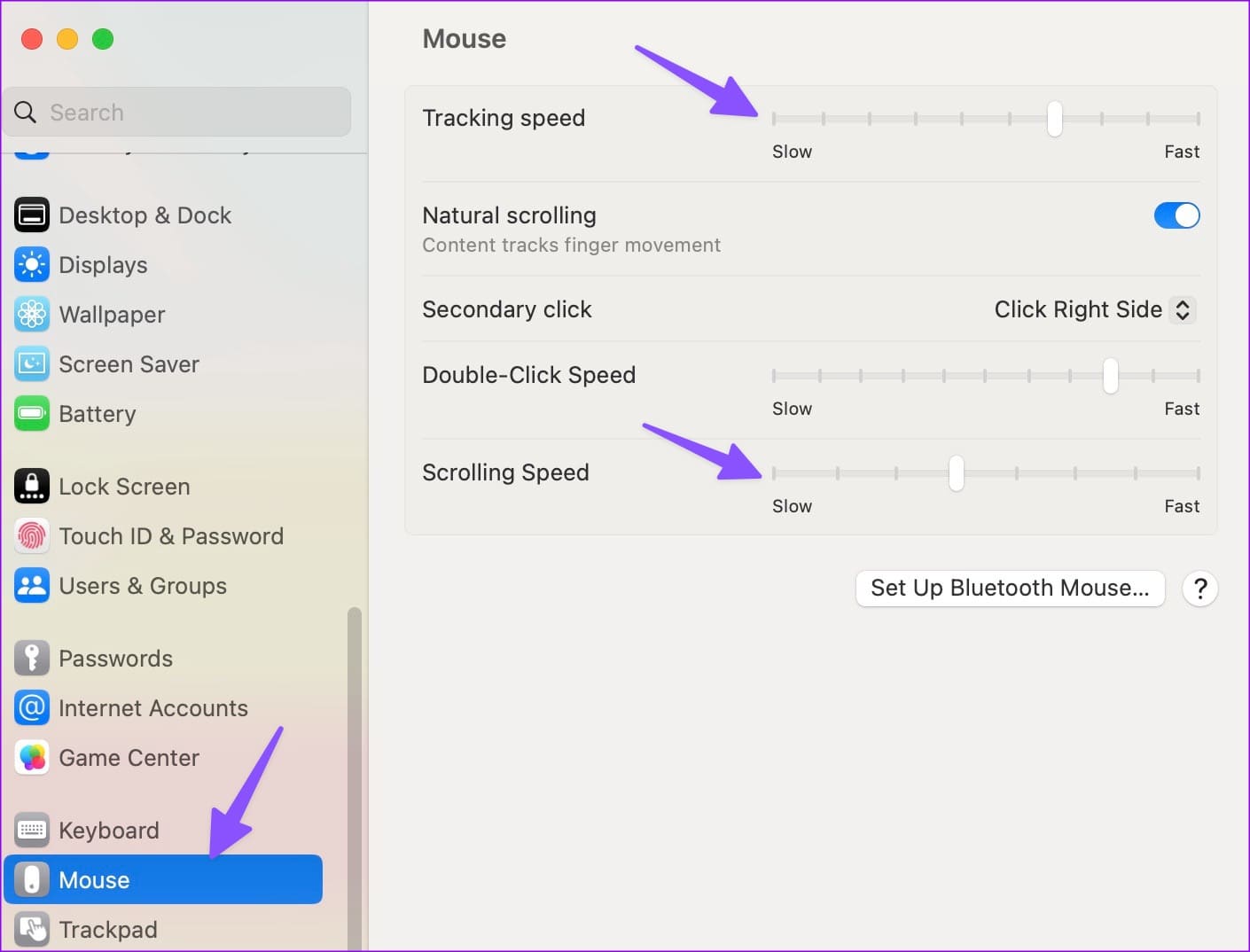Click the Scrolling Speed slider handle
1250x952 pixels.
(x=956, y=473)
